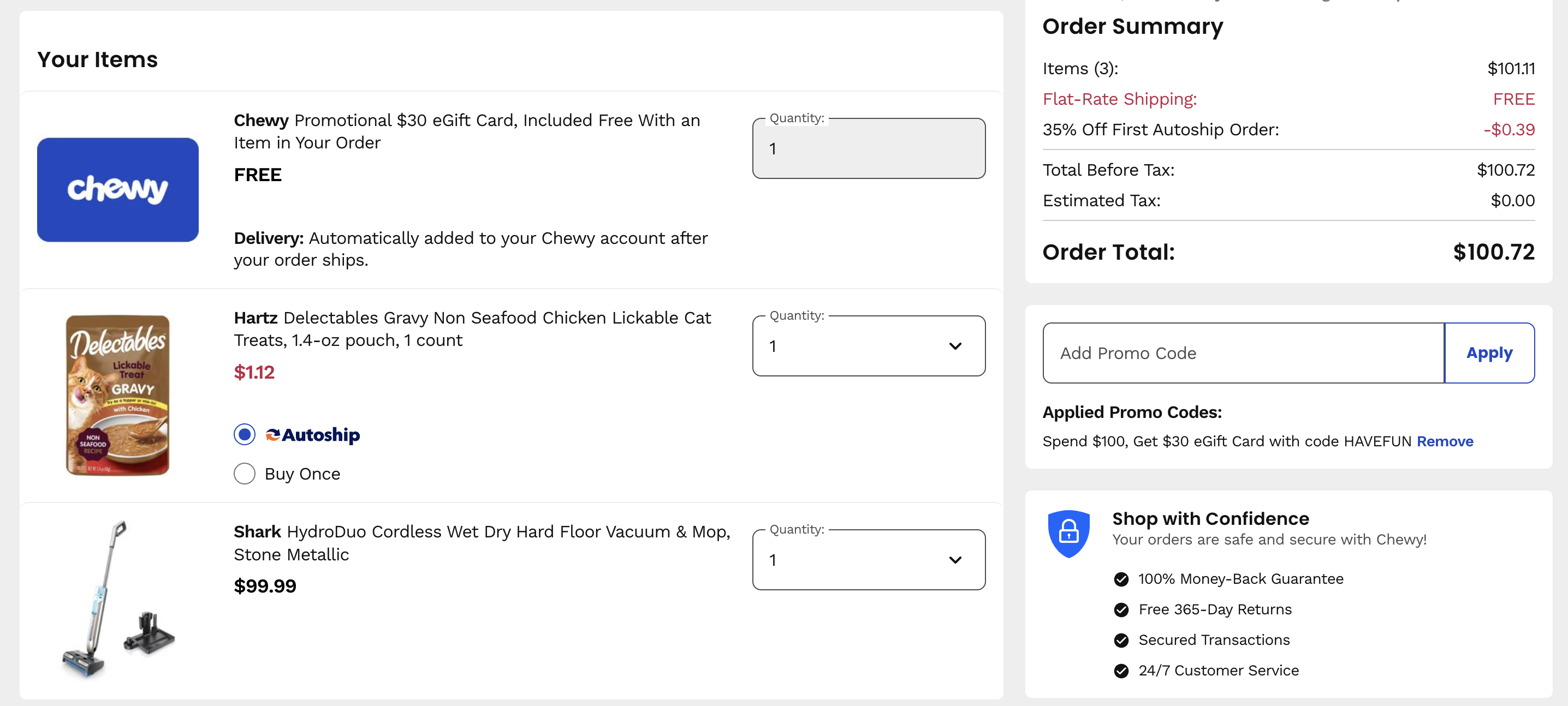
Task: Click the Autoship circular arrows icon
Action: [x=274, y=434]
